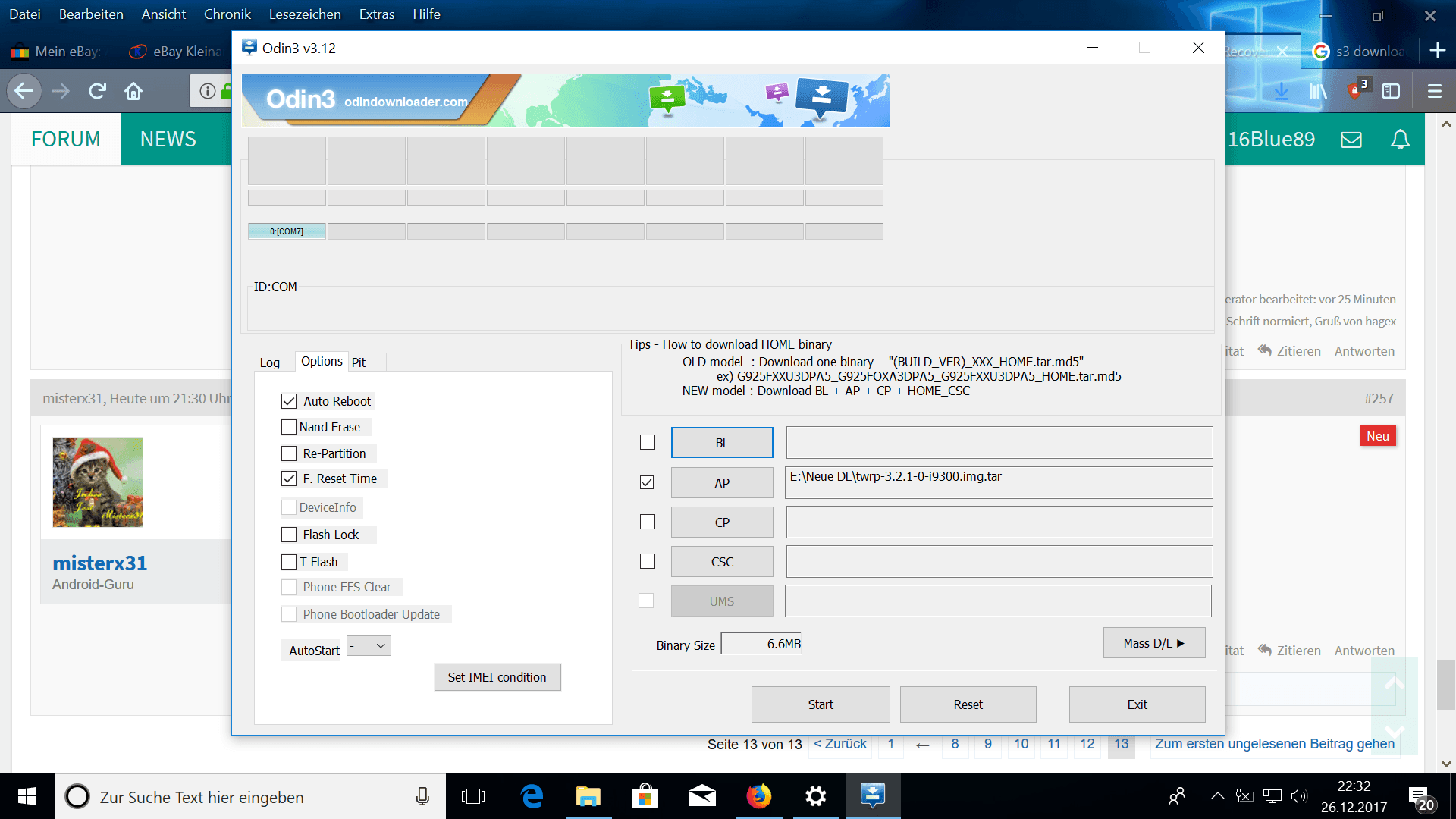Viewport: 1456px width, 819px height.
Task: Open forum messages envelope icon
Action: click(1351, 140)
